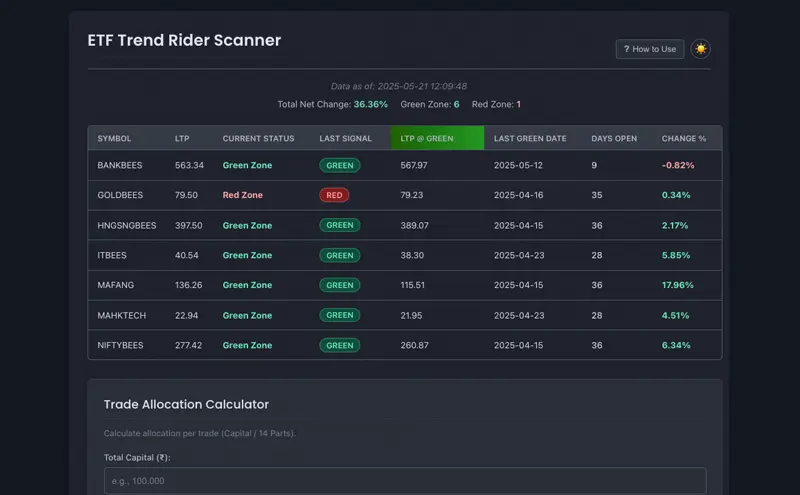Click the Total Net Change 36.36% value
Viewport: 800px width, 495px height.
[370, 104]
